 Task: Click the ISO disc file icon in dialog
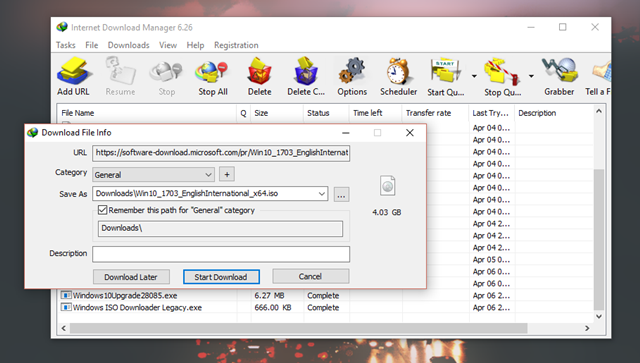387,186
